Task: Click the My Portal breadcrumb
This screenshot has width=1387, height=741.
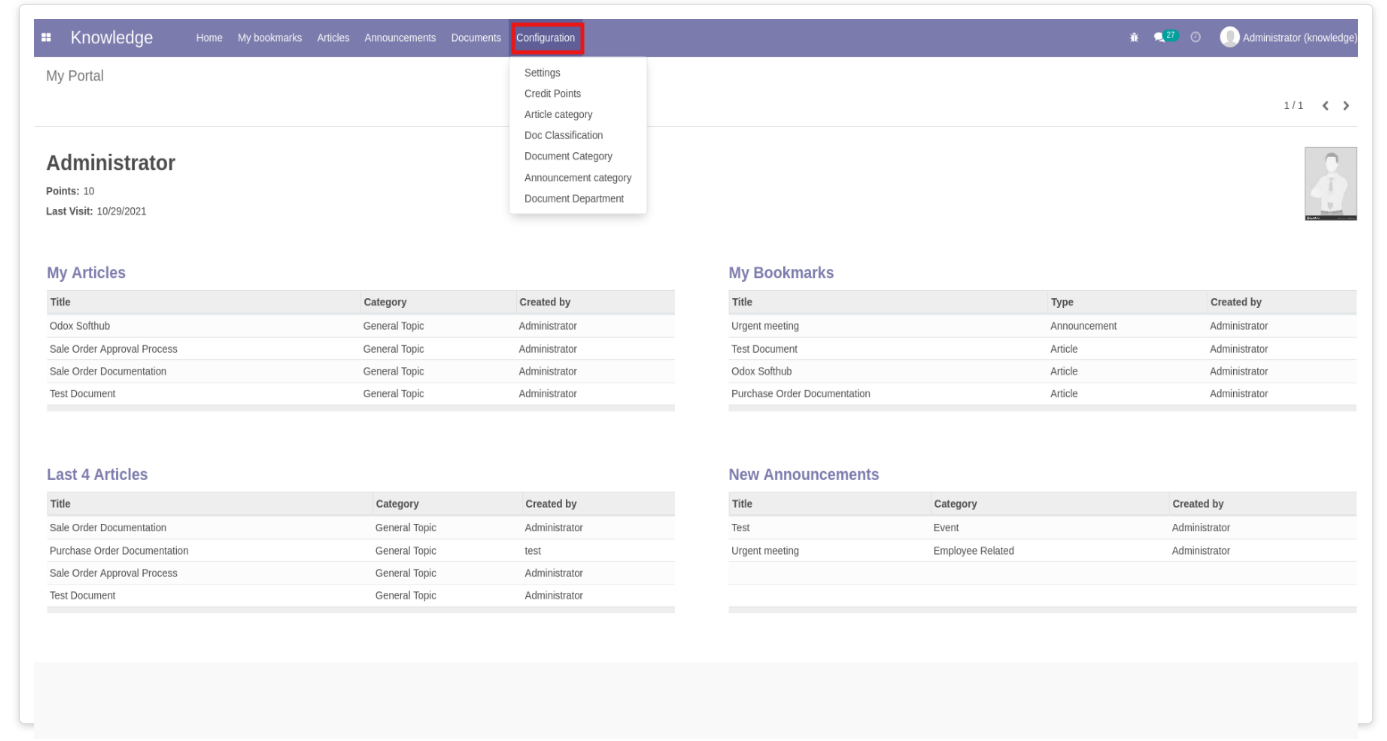Action: (75, 76)
